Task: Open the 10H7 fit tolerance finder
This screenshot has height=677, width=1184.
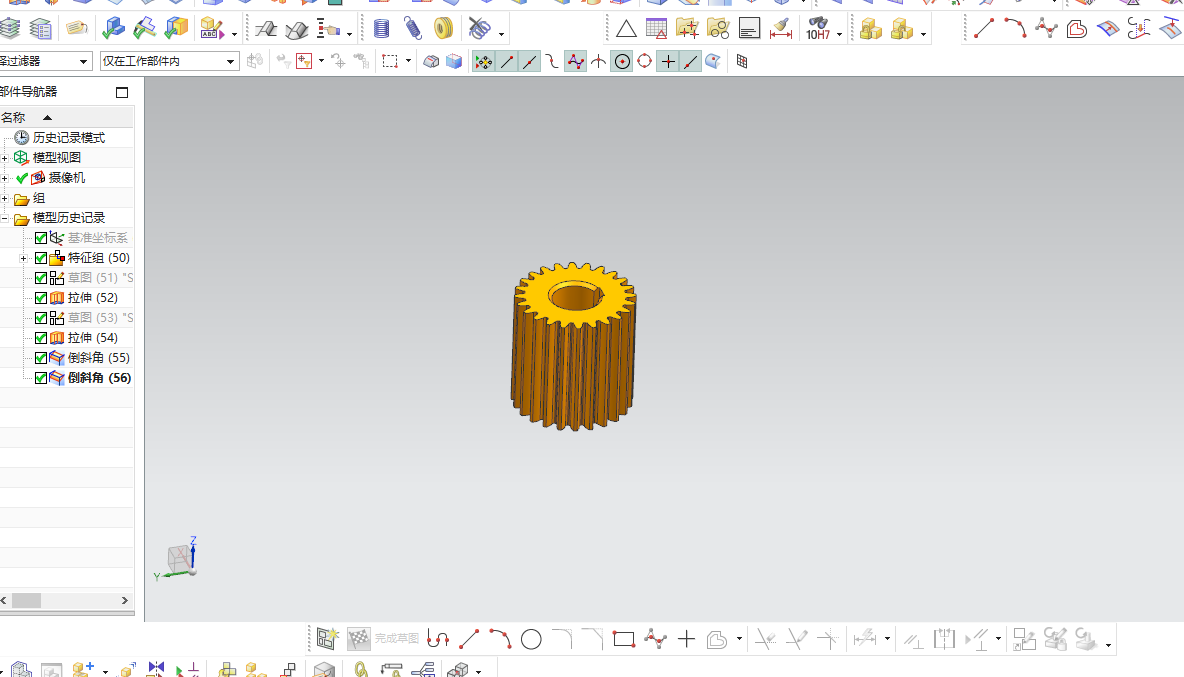Action: [x=818, y=29]
